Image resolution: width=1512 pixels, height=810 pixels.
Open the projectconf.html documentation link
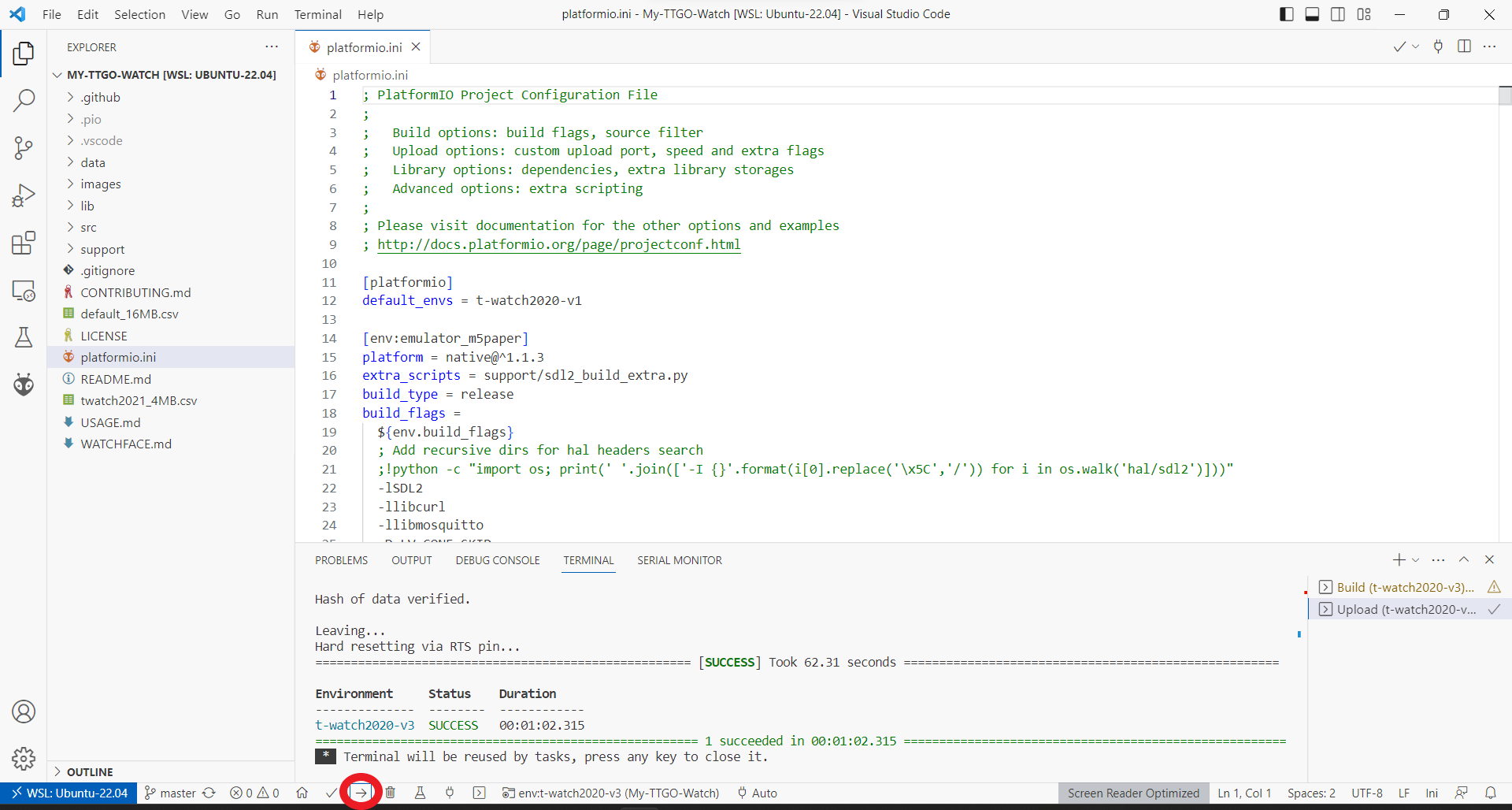point(558,244)
